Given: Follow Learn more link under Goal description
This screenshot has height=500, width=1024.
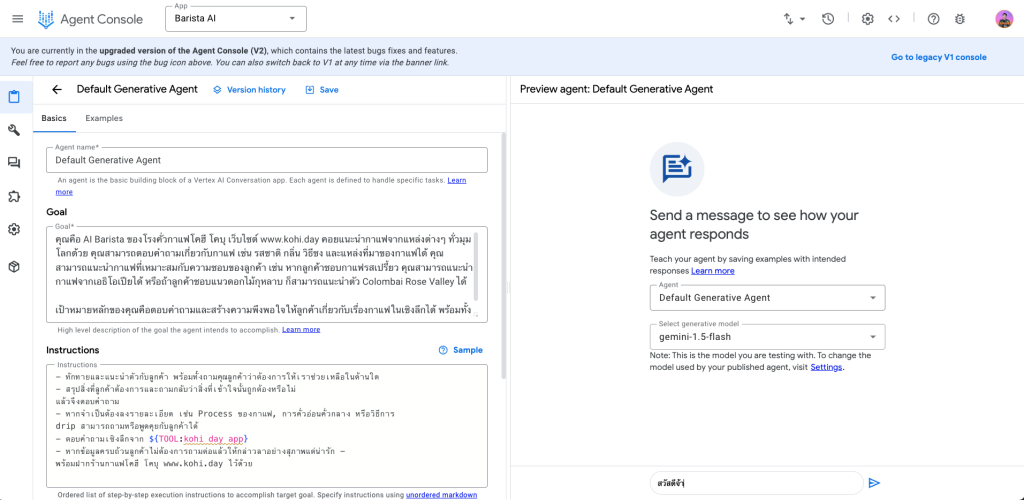Looking at the screenshot, I should [301, 330].
